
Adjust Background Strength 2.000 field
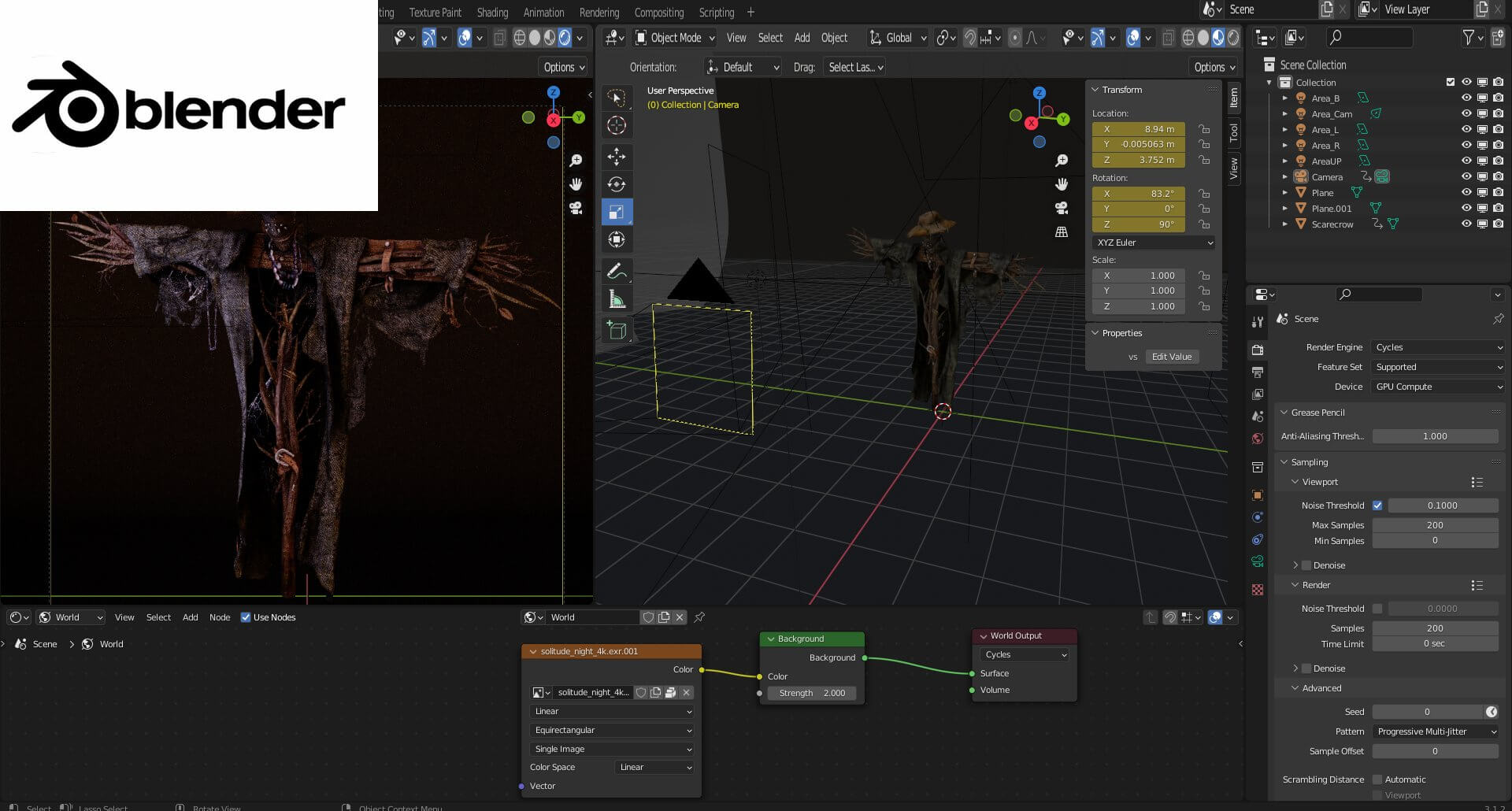(812, 693)
